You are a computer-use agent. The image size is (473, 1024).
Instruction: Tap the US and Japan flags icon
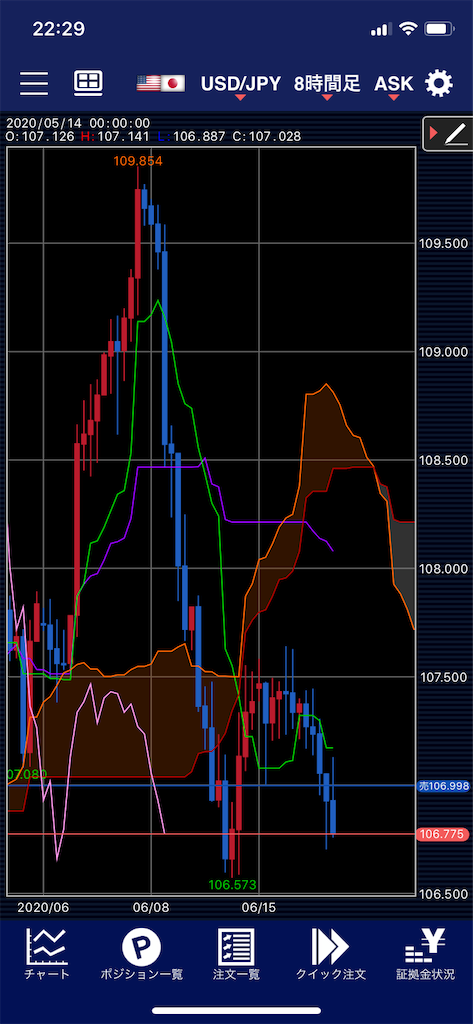161,84
